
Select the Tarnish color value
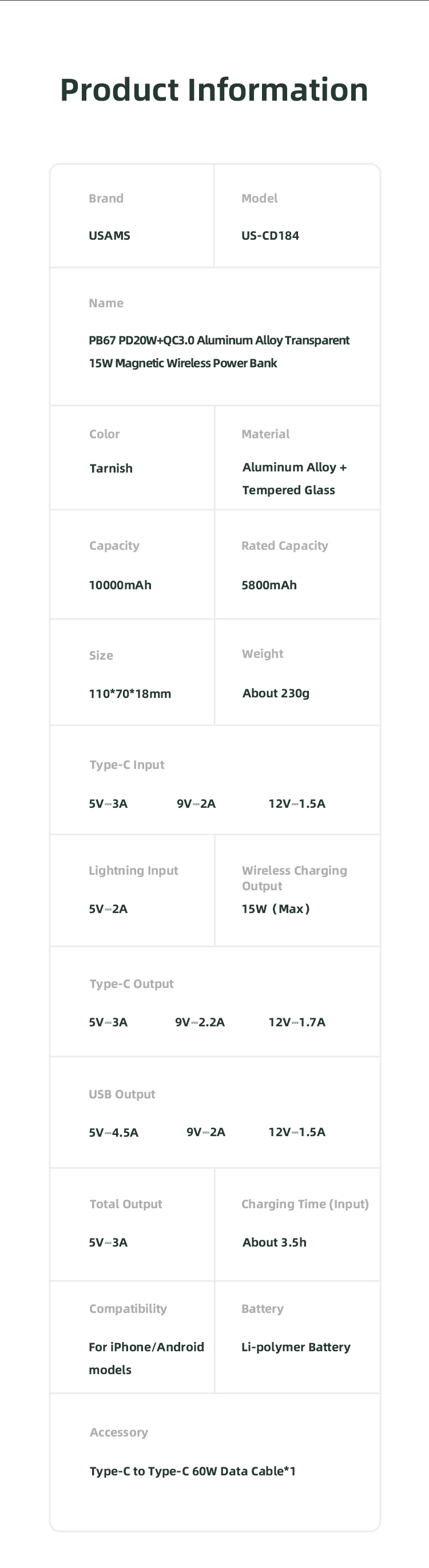[111, 468]
